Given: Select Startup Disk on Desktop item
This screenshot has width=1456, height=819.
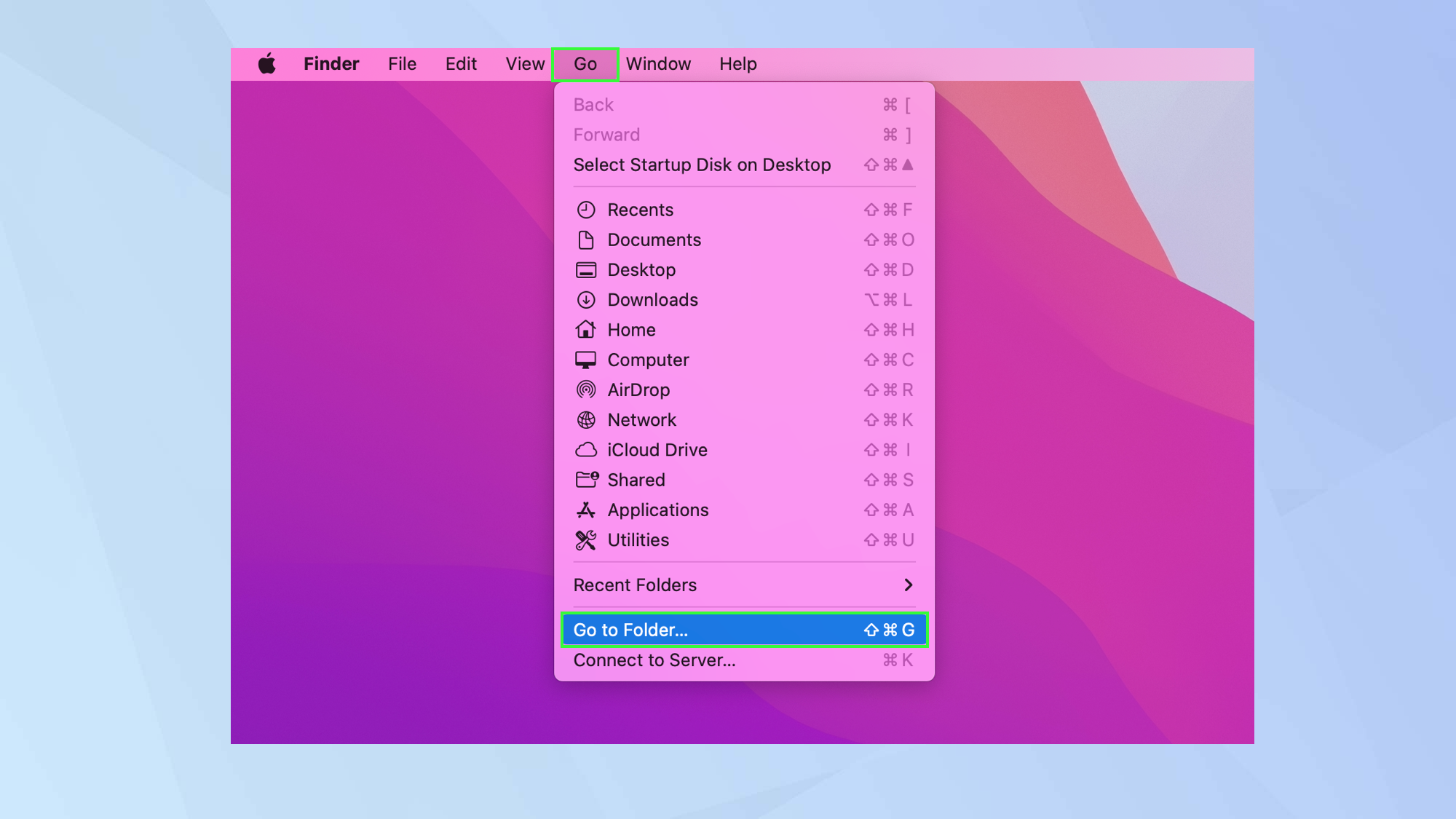Looking at the screenshot, I should pyautogui.click(x=744, y=165).
